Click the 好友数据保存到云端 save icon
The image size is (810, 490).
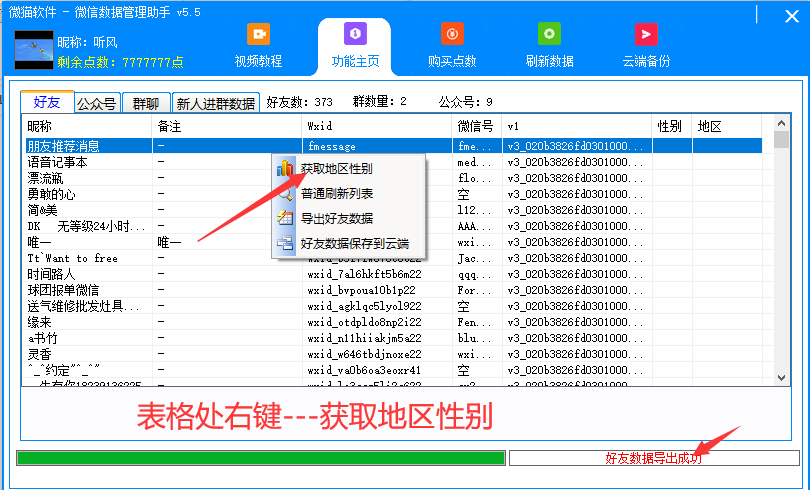coord(285,243)
